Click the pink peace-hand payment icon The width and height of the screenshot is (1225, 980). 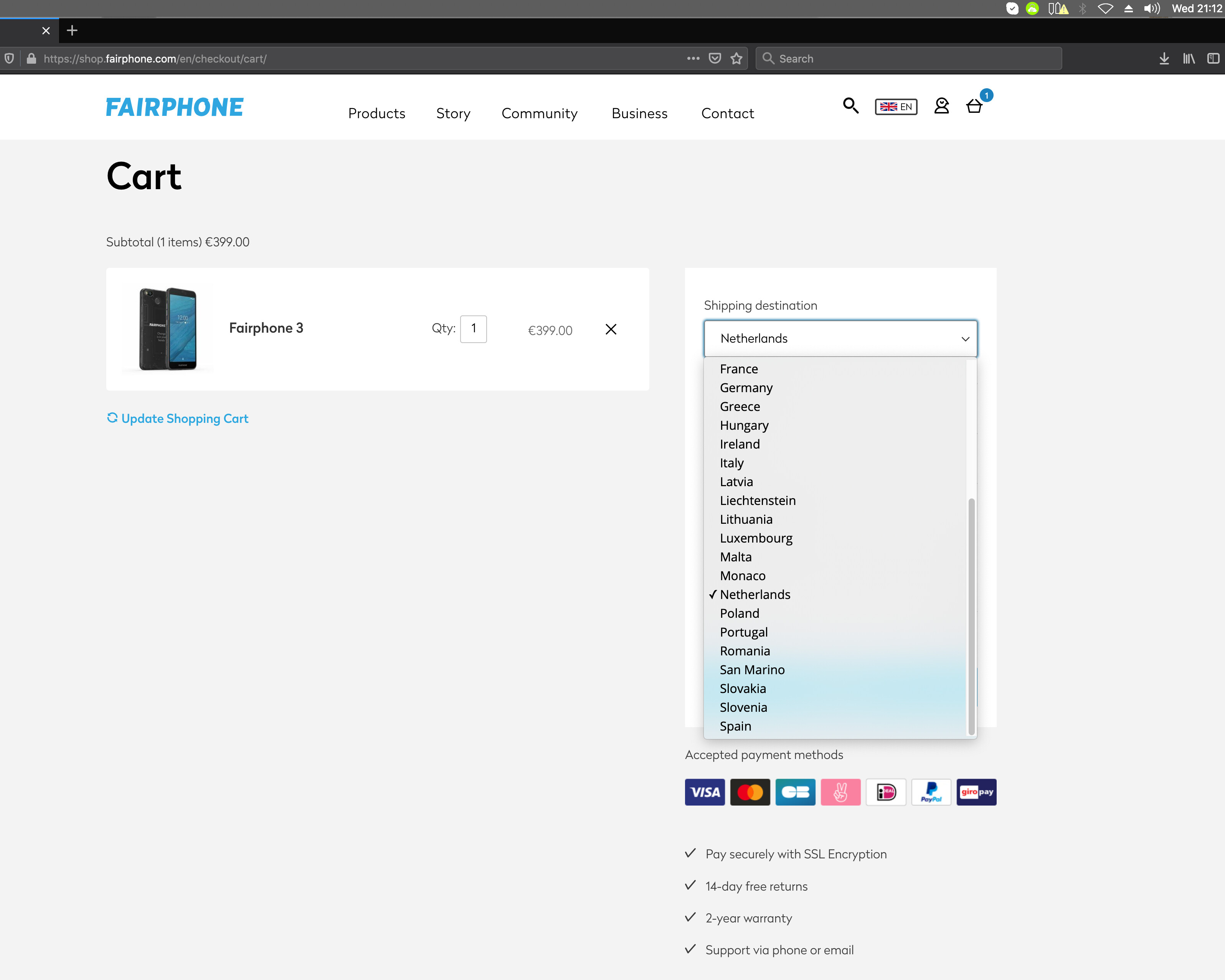[840, 792]
